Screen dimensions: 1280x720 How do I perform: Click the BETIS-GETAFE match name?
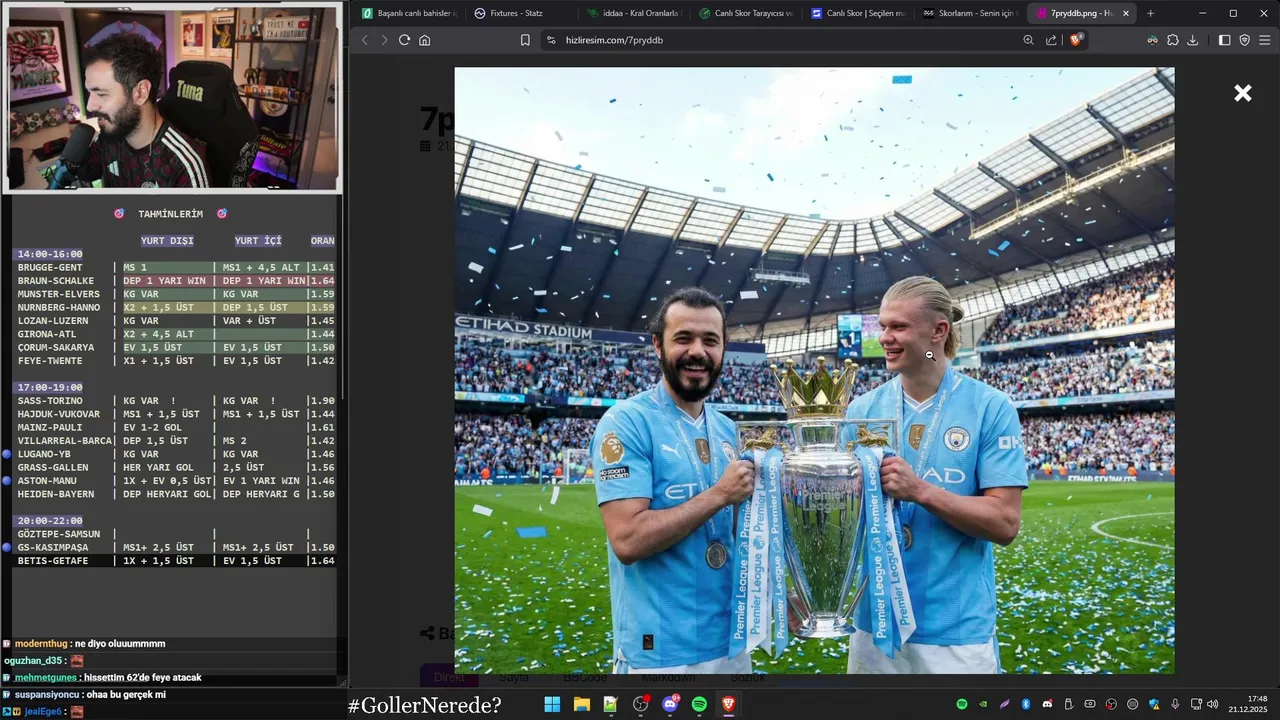click(x=53, y=561)
